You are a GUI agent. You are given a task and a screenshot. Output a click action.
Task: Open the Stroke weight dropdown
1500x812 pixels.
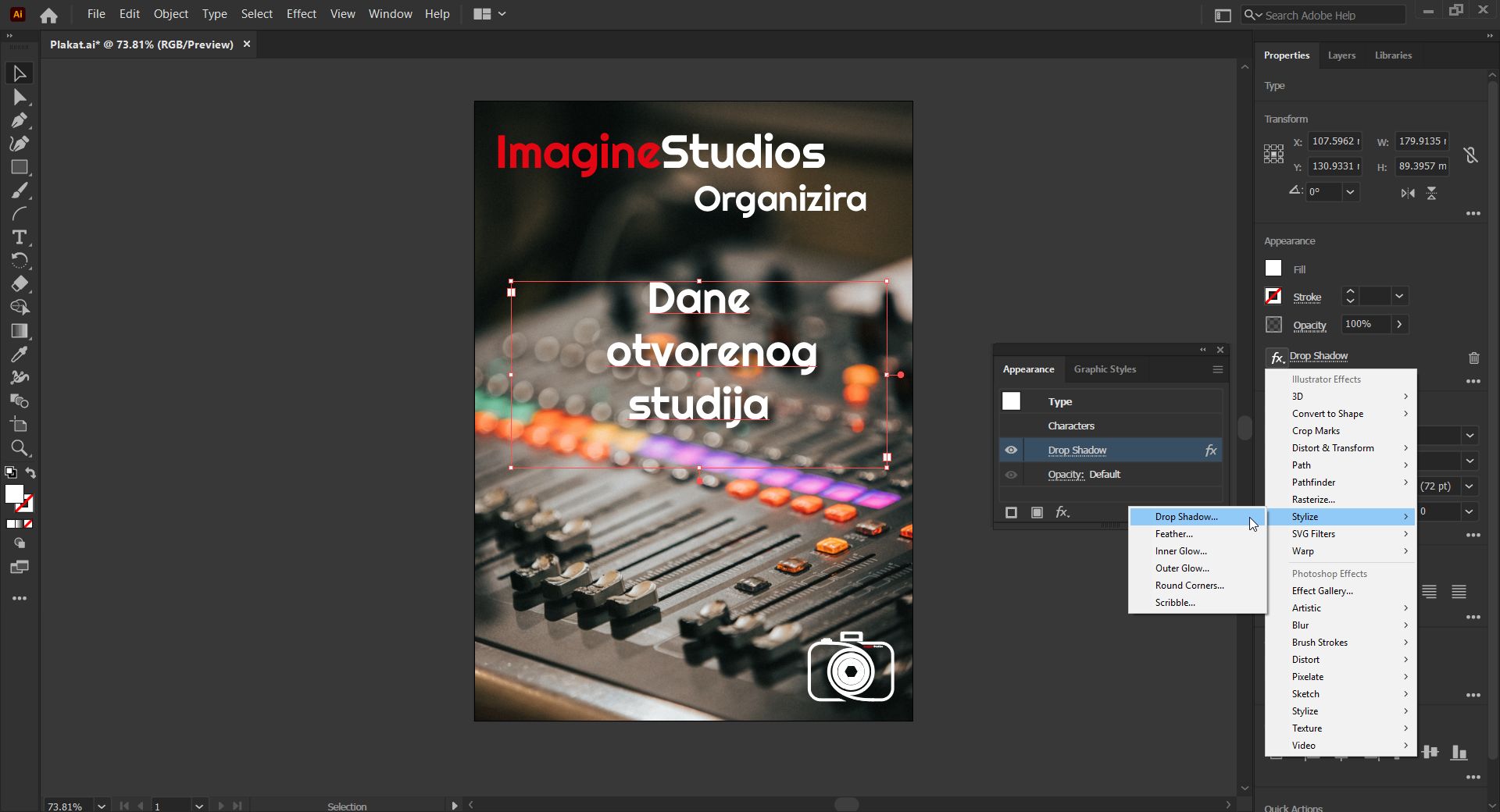click(1399, 296)
